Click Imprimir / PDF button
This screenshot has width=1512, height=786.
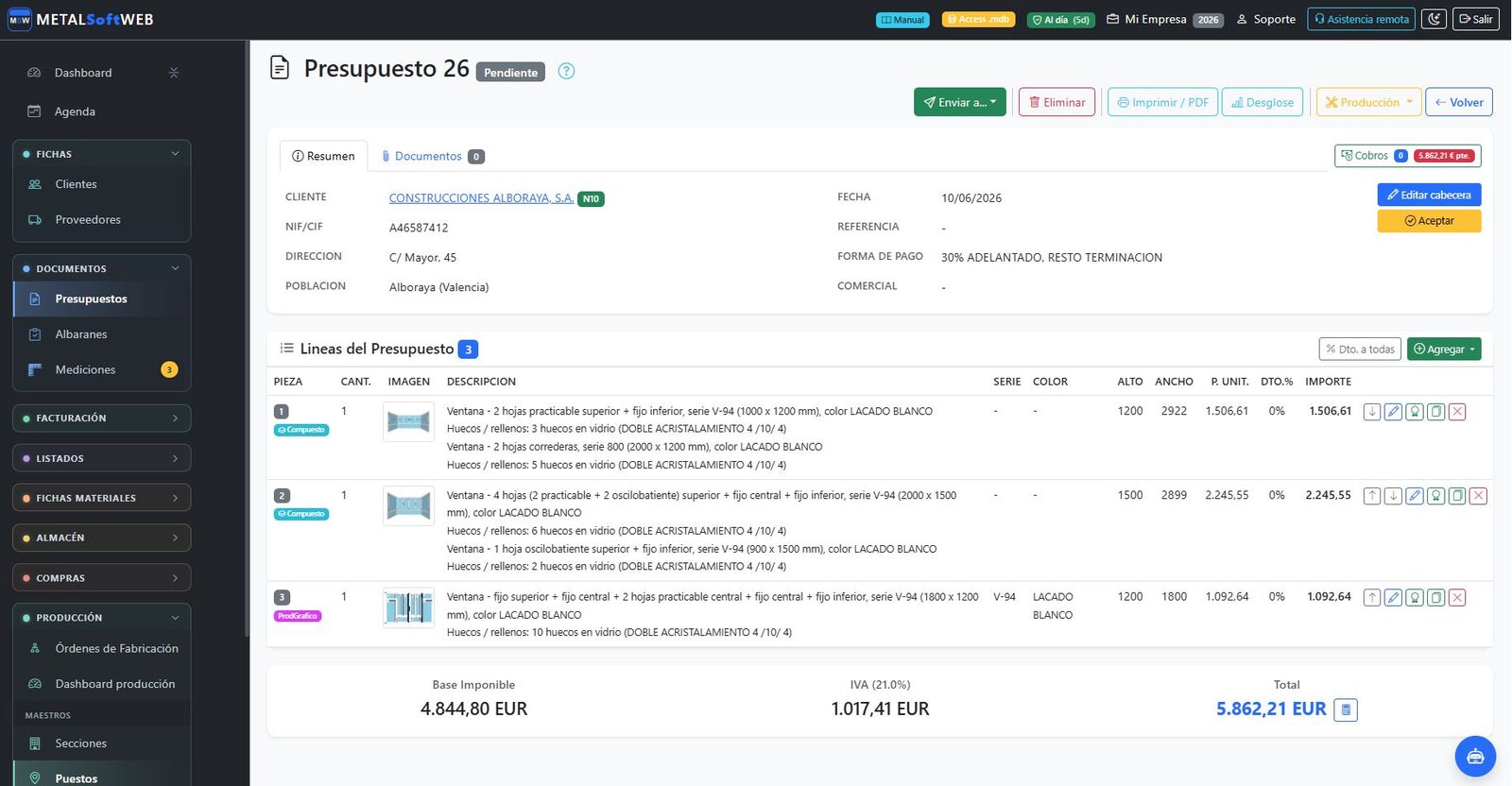[x=1162, y=102]
